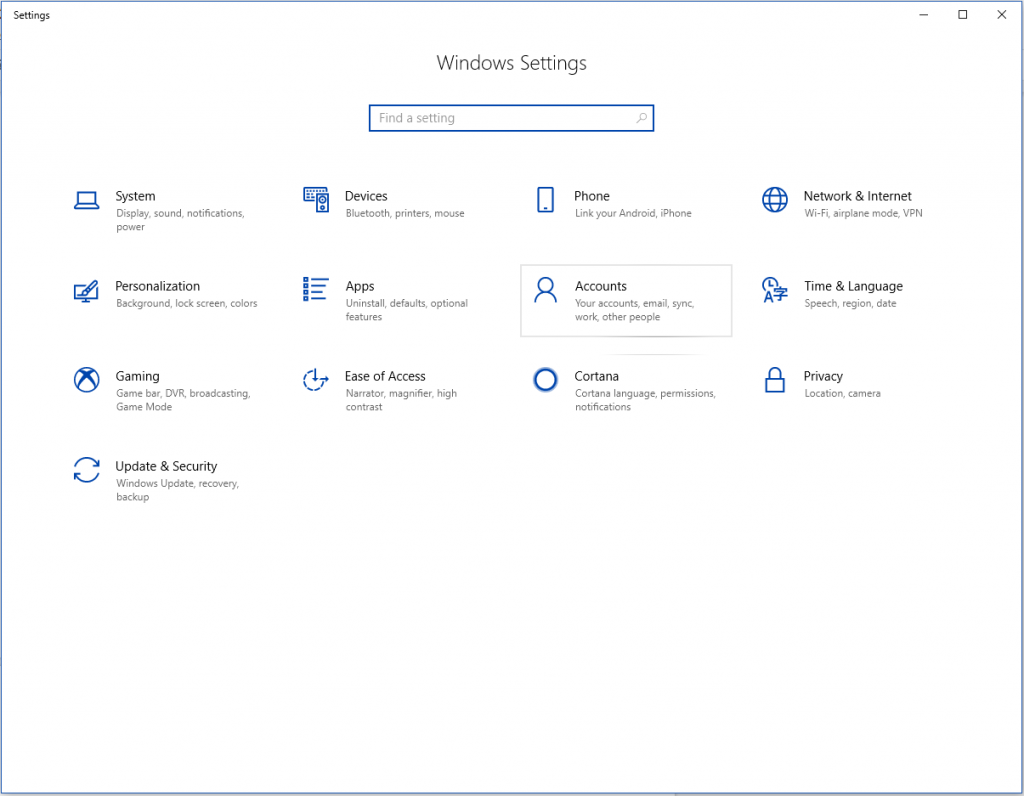This screenshot has width=1024, height=796.
Task: Click "Wi-Fi, airplane mode, VPN" text
Action: (863, 214)
